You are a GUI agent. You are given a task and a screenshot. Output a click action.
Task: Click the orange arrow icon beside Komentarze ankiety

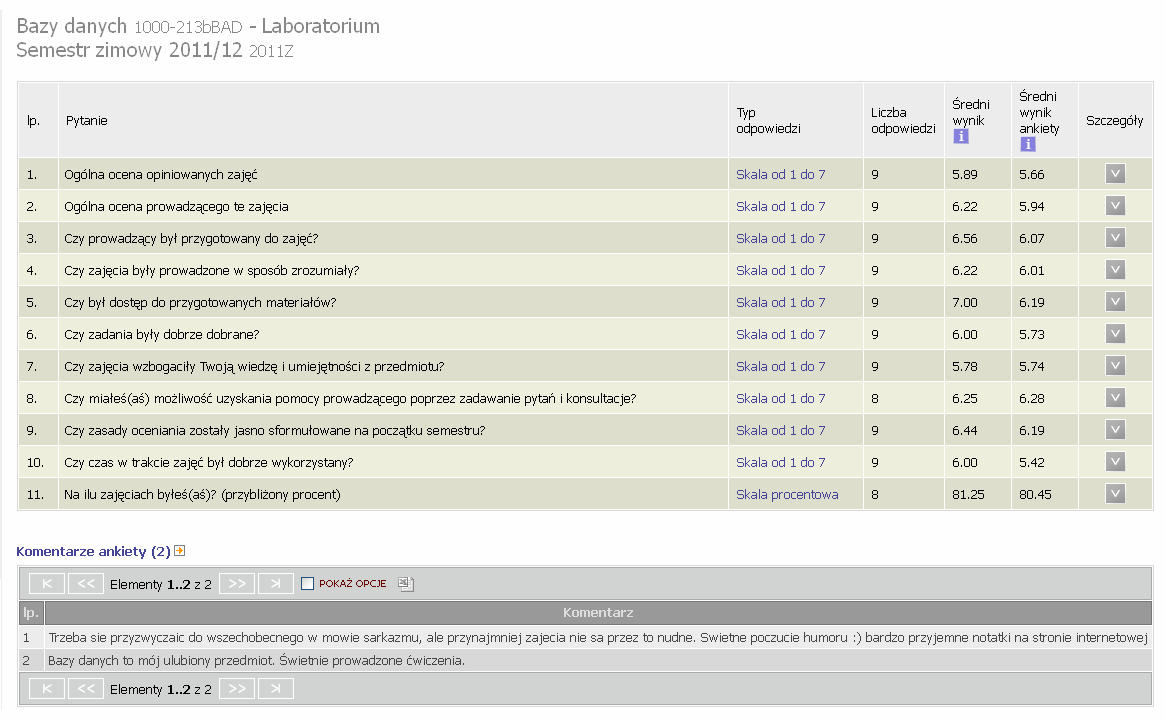(x=179, y=551)
